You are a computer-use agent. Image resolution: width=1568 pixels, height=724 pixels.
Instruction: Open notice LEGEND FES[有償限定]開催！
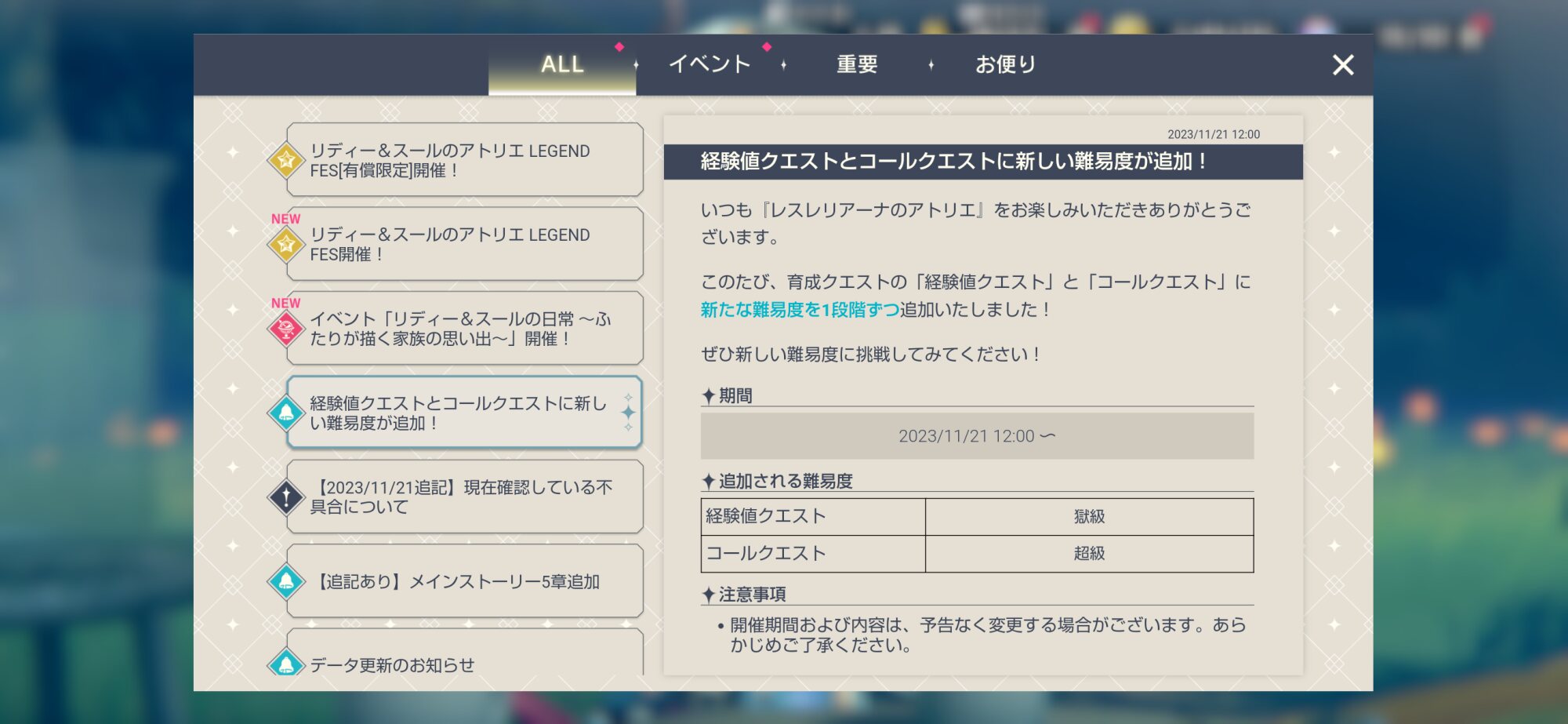pyautogui.click(x=465, y=160)
